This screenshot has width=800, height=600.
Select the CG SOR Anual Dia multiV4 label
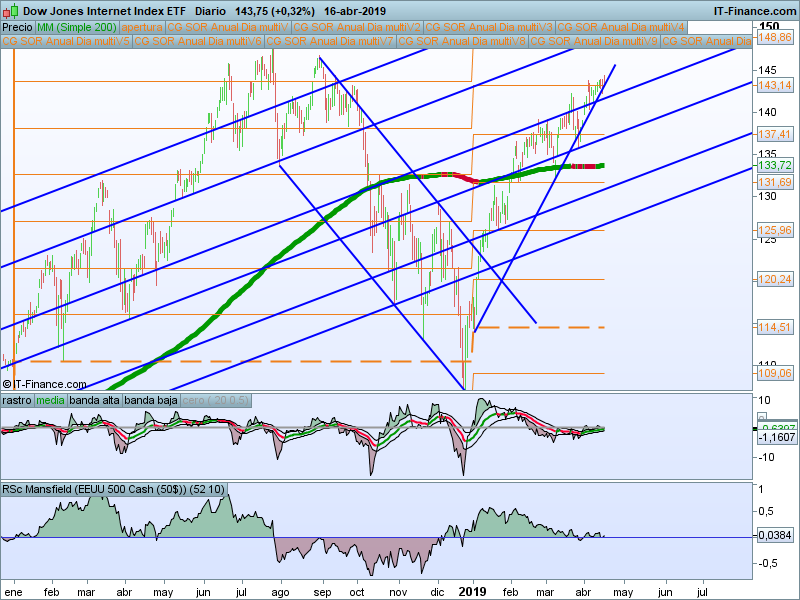coord(621,27)
